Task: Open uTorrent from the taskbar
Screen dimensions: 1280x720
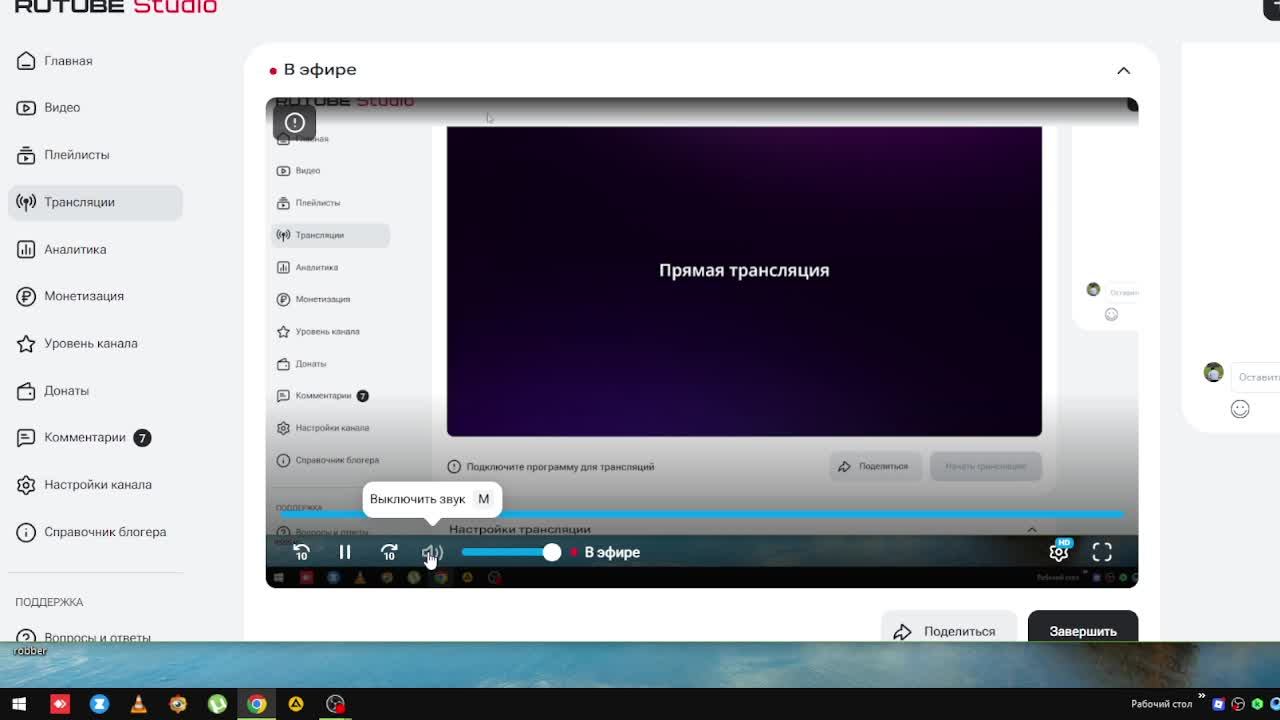Action: tap(217, 704)
